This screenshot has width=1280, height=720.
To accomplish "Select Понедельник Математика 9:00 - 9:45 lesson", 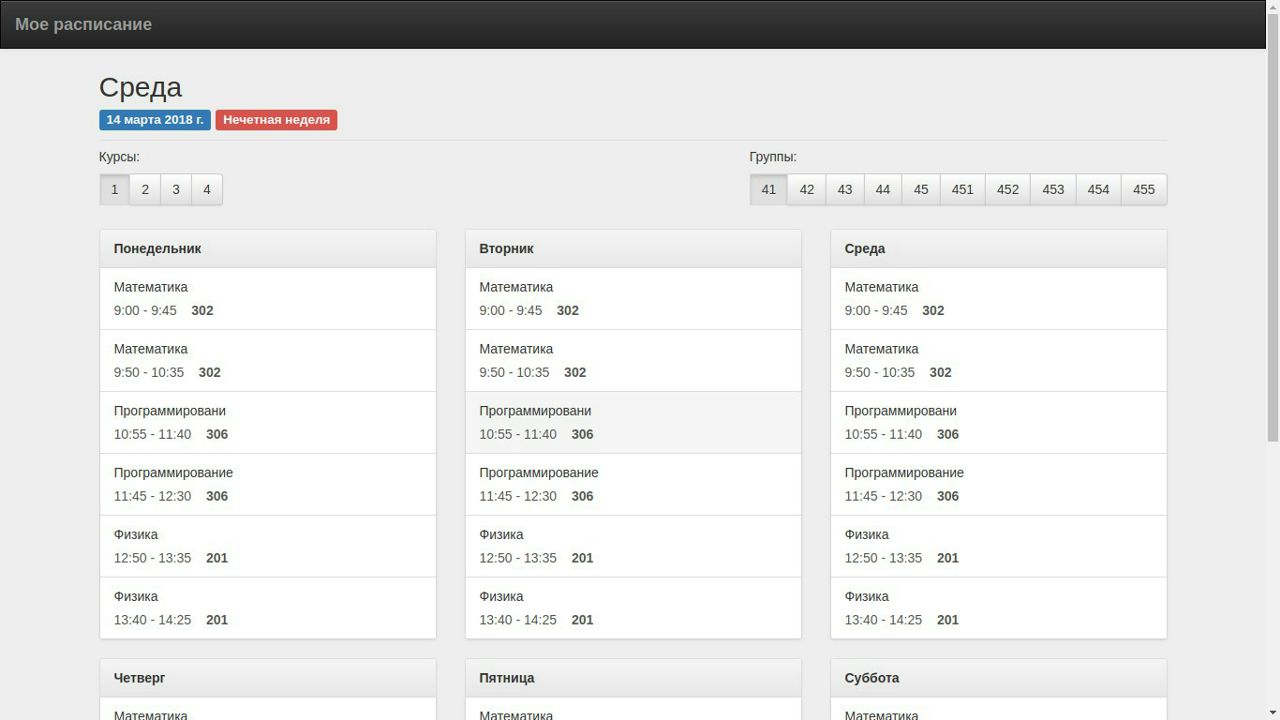I will (x=268, y=299).
